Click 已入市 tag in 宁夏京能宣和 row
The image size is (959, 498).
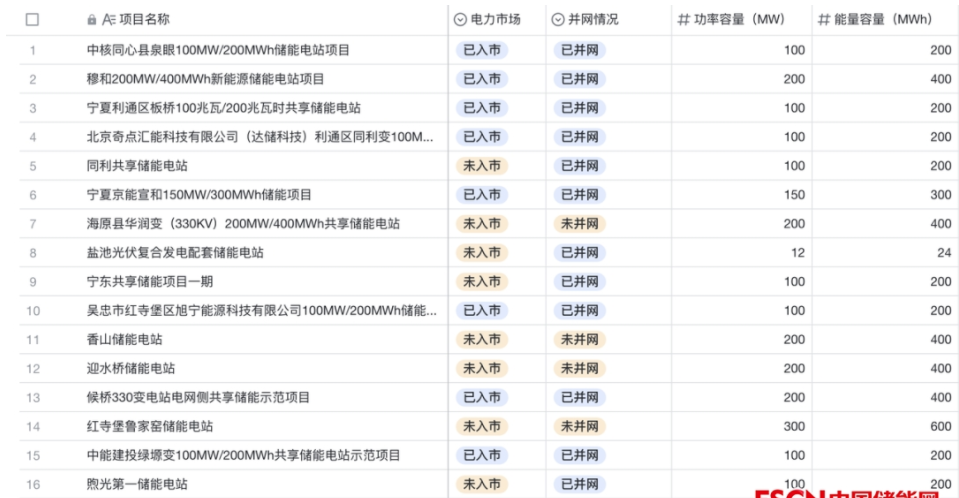pyautogui.click(x=482, y=195)
